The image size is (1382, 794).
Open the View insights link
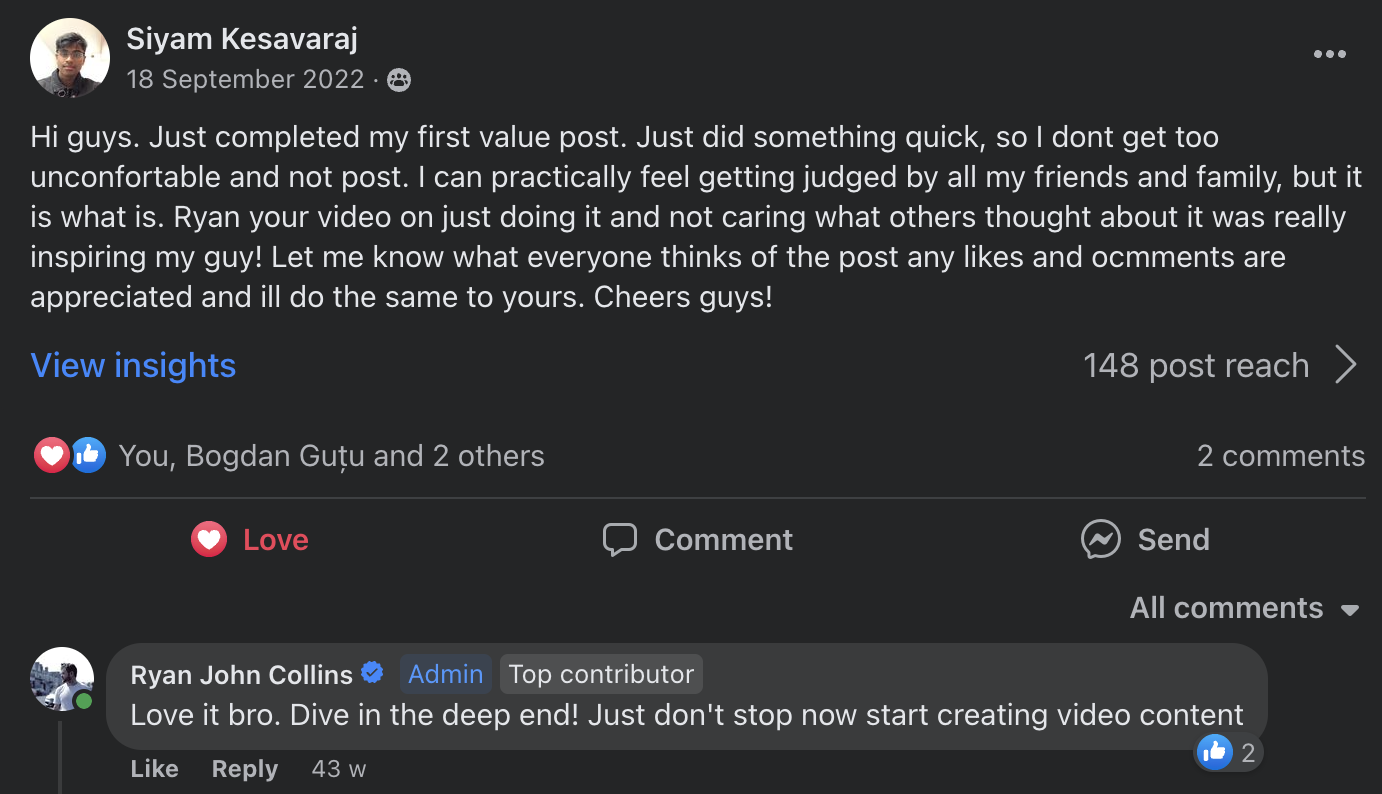click(133, 366)
